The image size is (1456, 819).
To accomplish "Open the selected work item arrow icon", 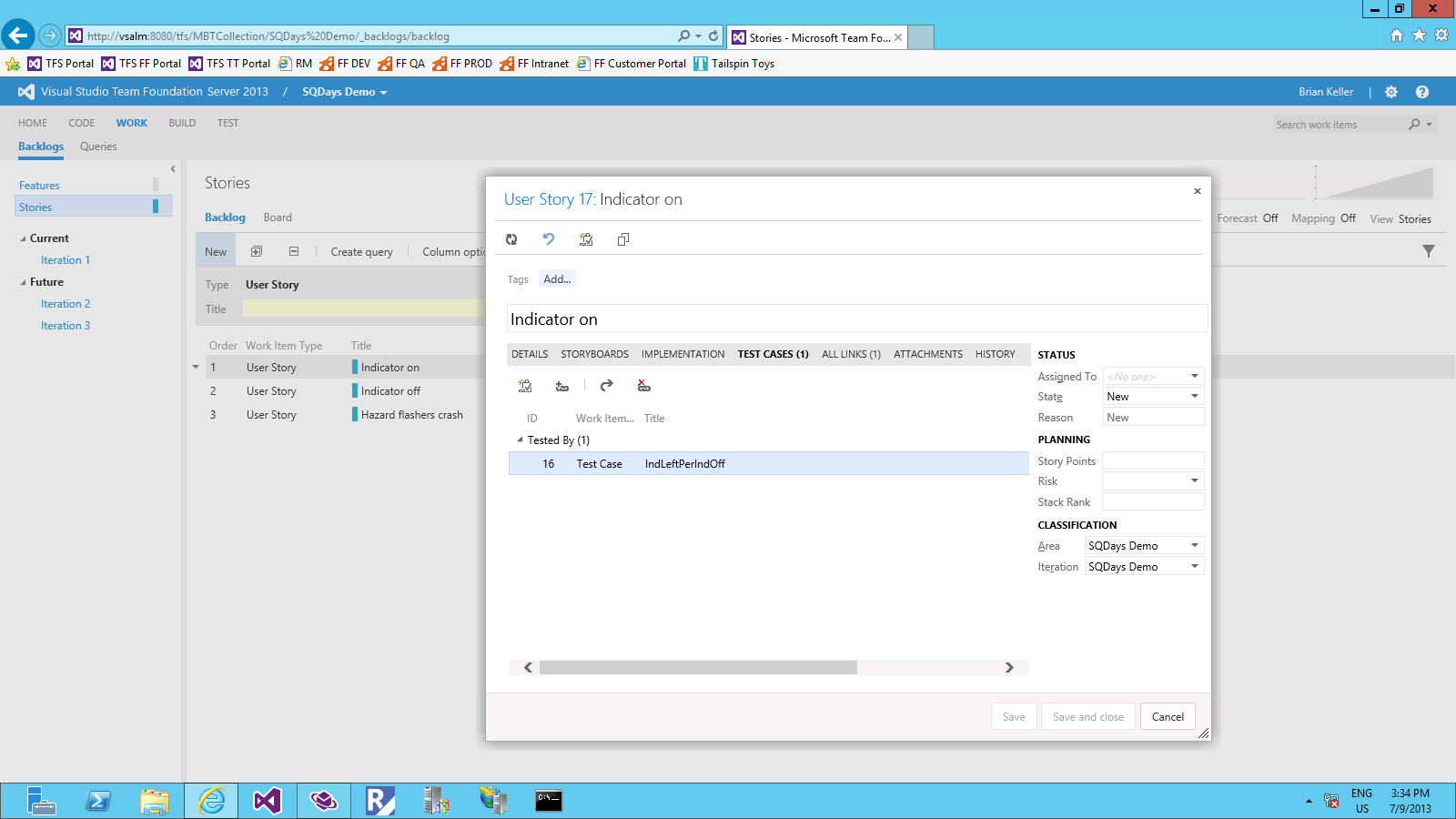I will click(x=607, y=386).
